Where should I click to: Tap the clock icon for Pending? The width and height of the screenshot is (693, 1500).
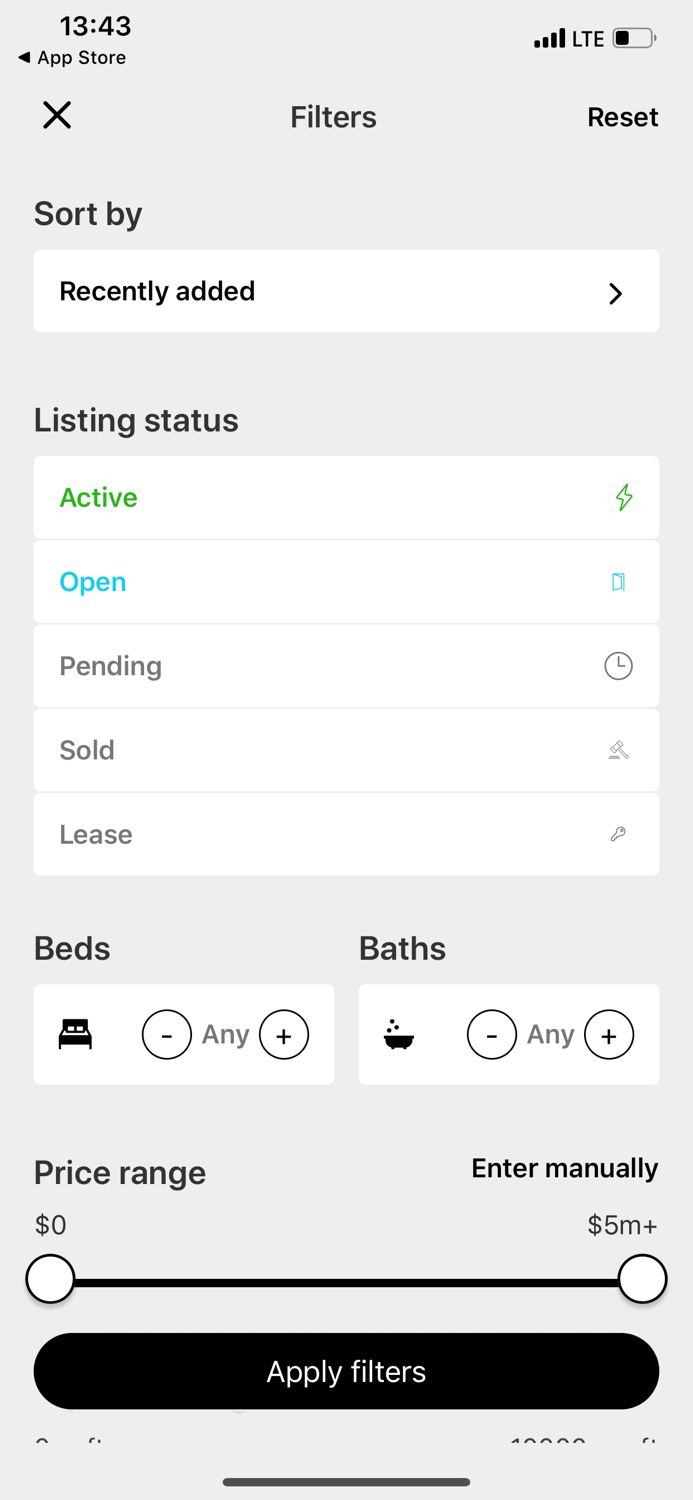click(x=618, y=666)
